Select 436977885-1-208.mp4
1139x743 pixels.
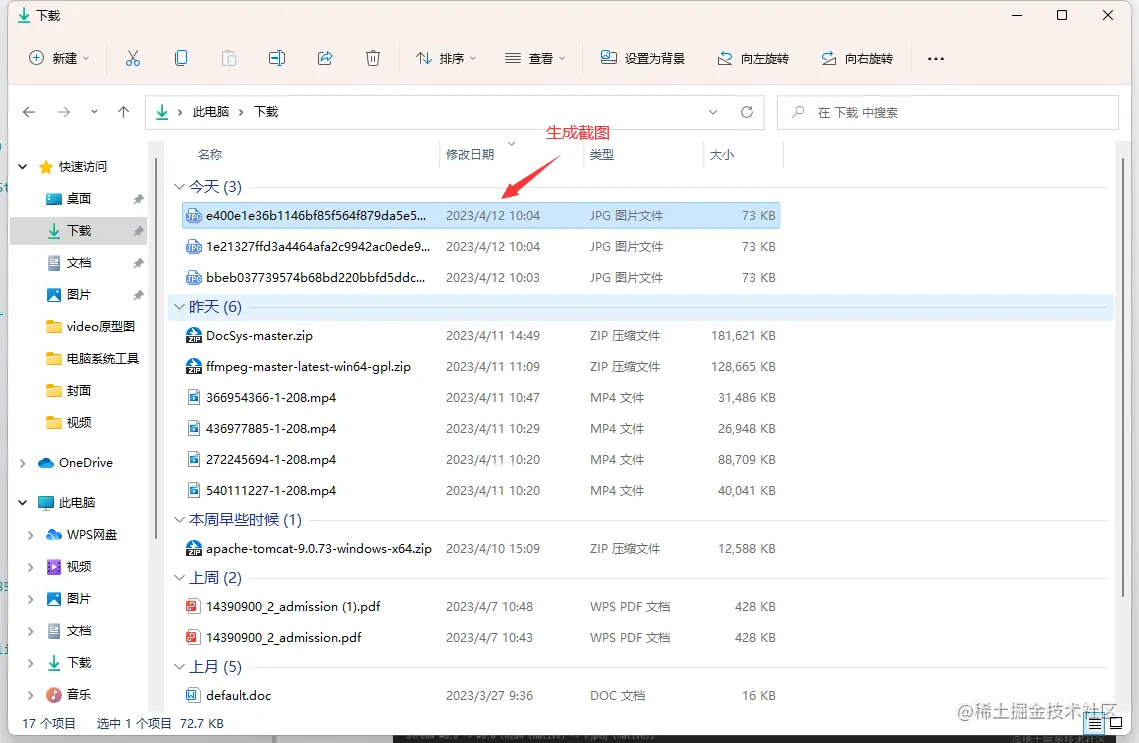(481, 429)
